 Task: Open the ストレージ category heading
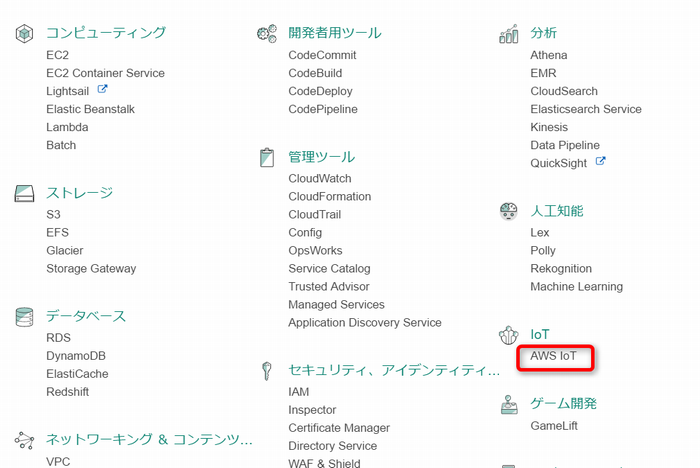tap(79, 193)
